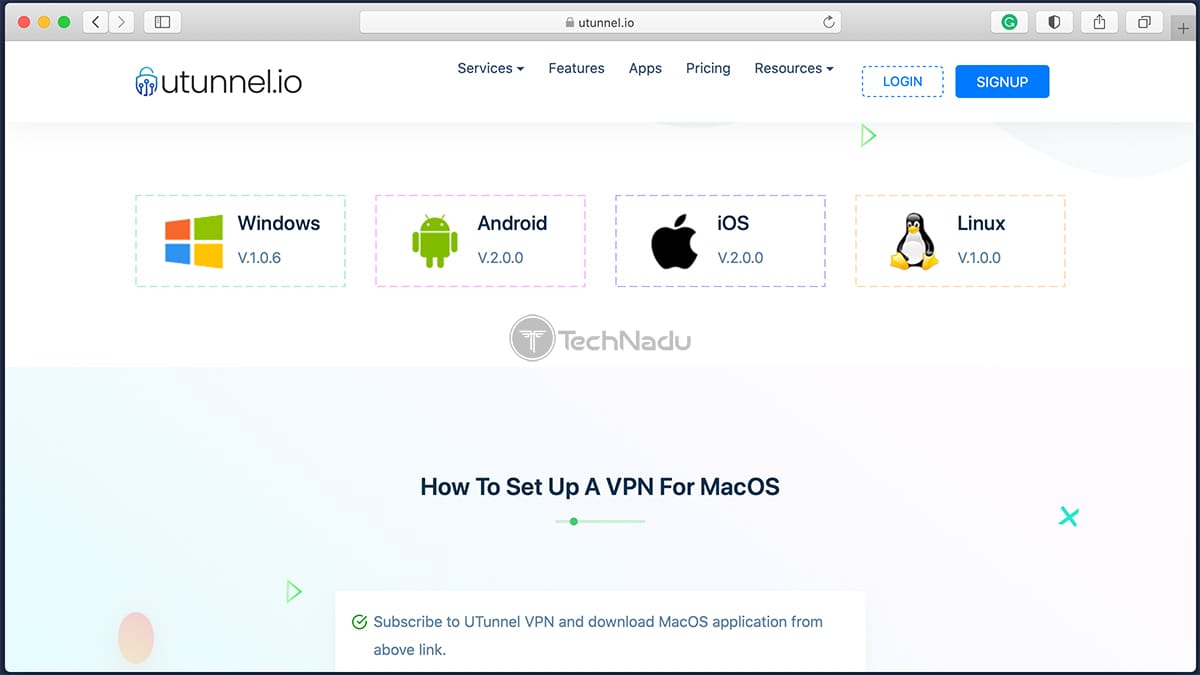Toggle the Safari sidebar button
The height and width of the screenshot is (675, 1200).
162,21
